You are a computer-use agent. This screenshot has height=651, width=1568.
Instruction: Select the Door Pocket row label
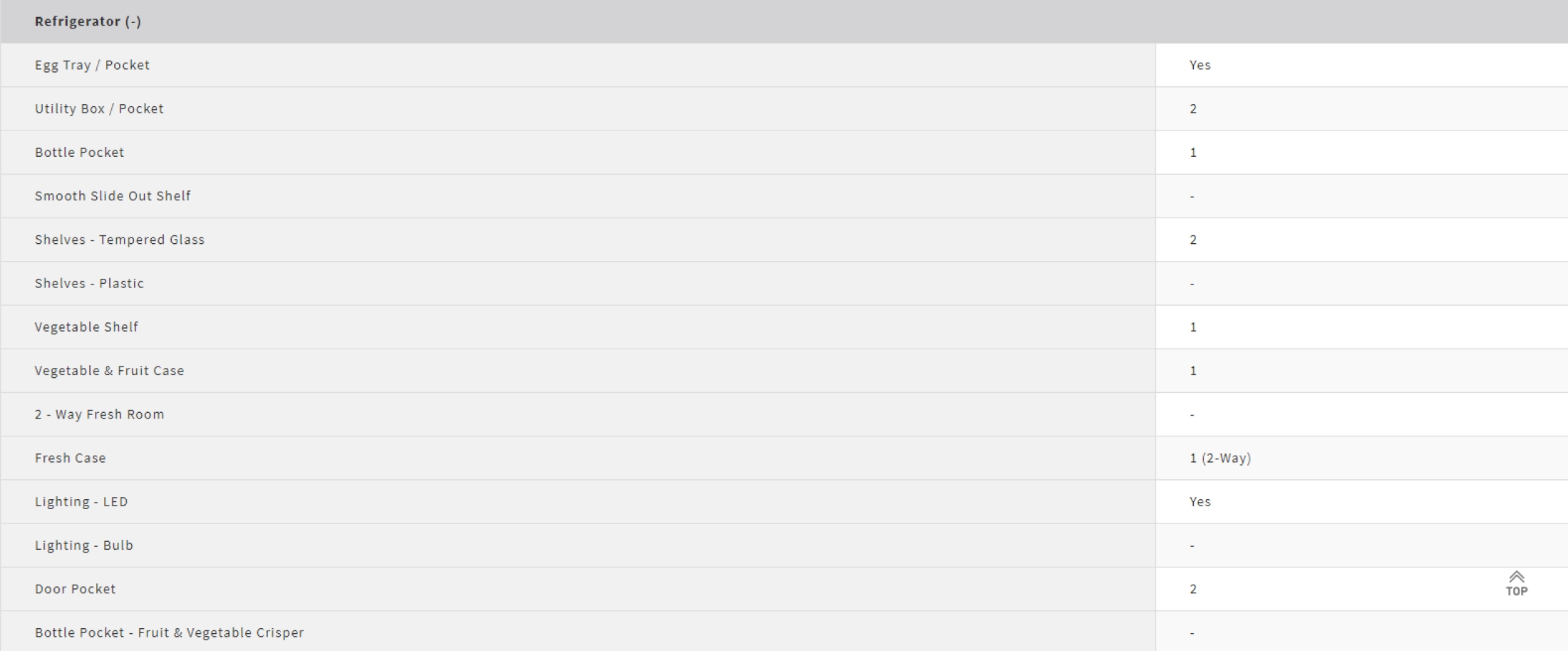(x=75, y=589)
